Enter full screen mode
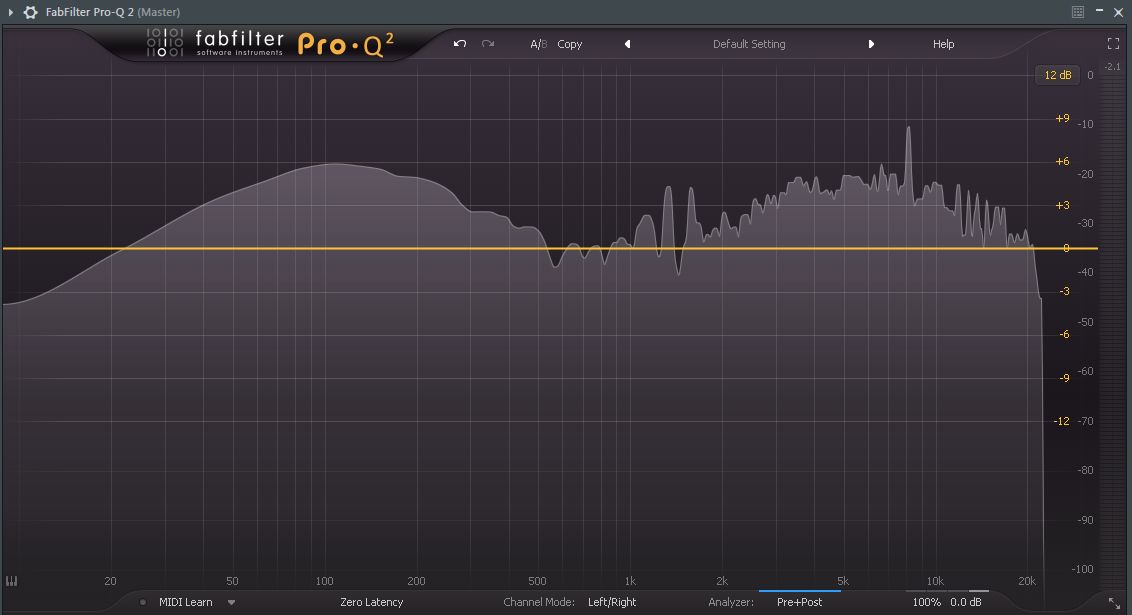This screenshot has height=615, width=1132. click(1113, 44)
